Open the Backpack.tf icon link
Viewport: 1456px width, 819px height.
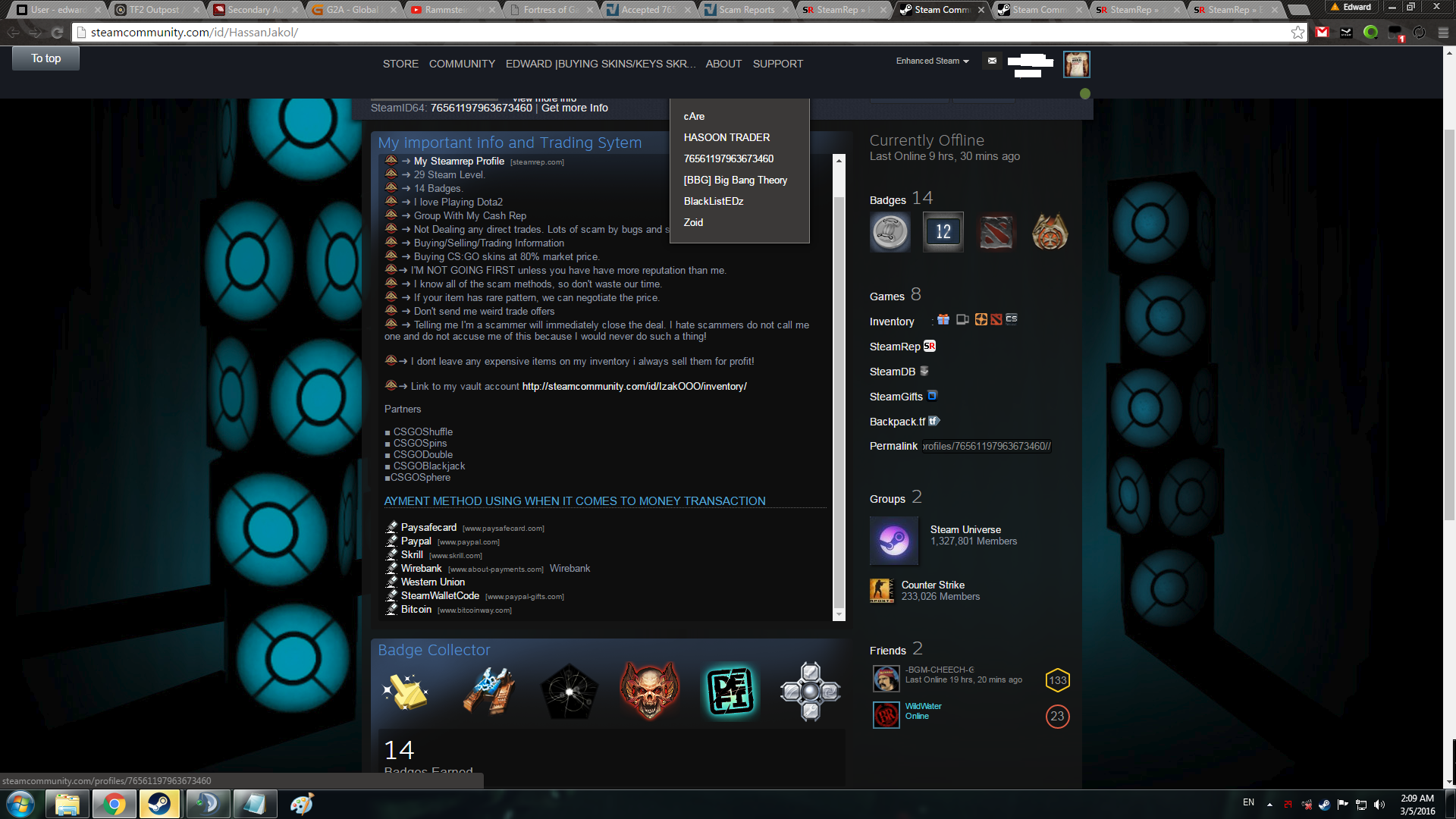934,421
